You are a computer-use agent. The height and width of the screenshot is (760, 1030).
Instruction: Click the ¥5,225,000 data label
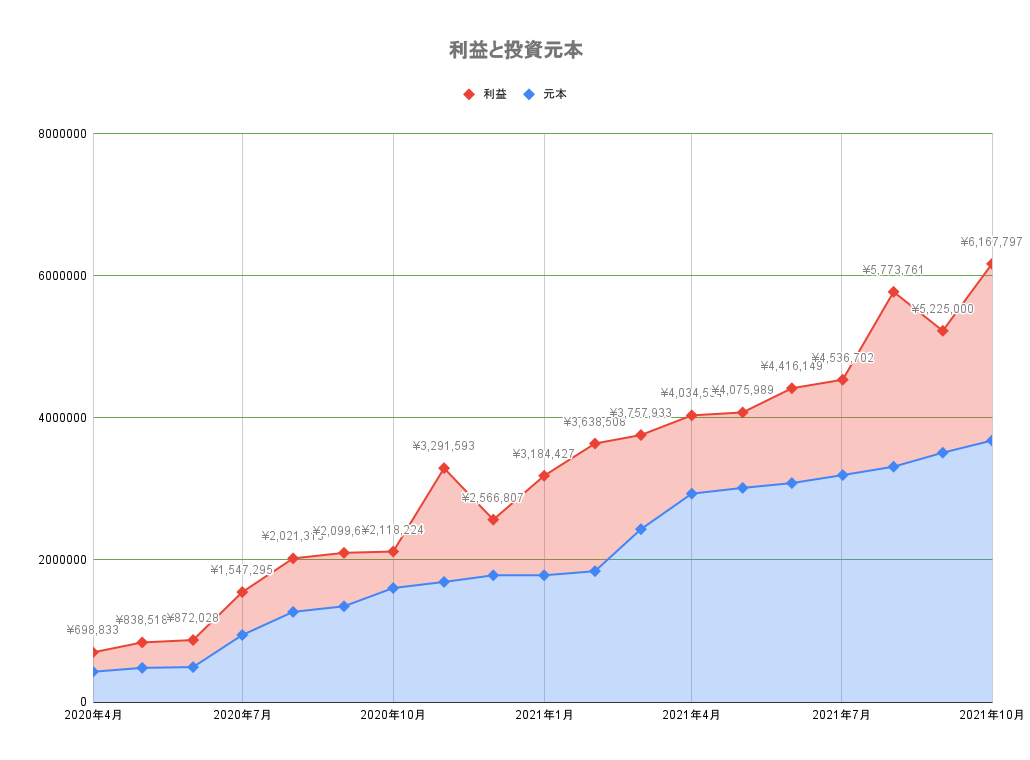point(943,309)
